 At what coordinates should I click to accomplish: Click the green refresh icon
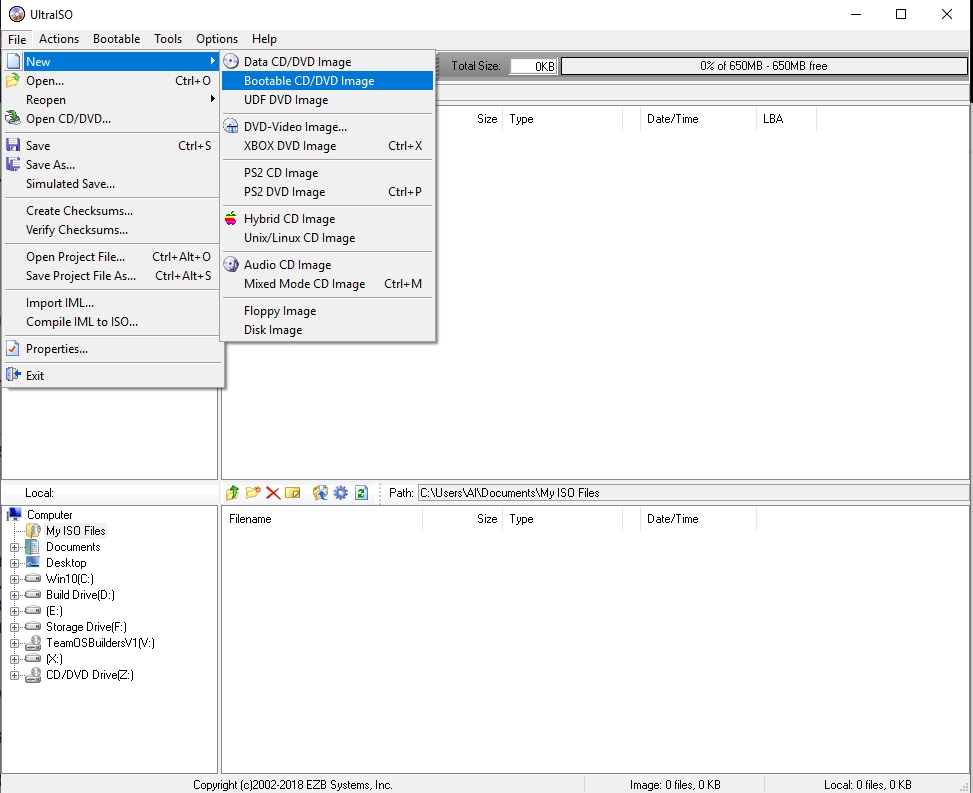[x=361, y=493]
